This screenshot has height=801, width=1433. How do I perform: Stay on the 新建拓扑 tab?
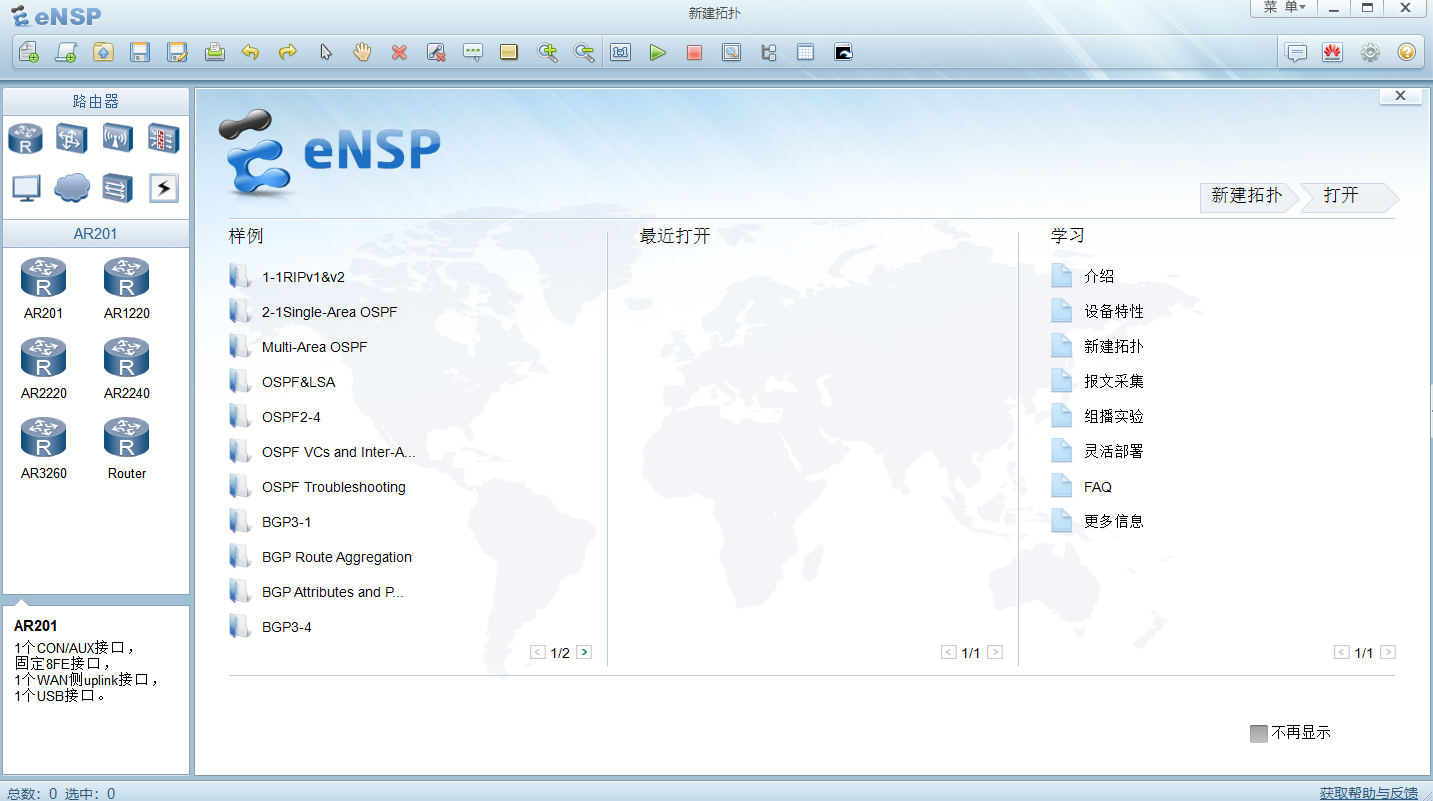click(x=1246, y=197)
